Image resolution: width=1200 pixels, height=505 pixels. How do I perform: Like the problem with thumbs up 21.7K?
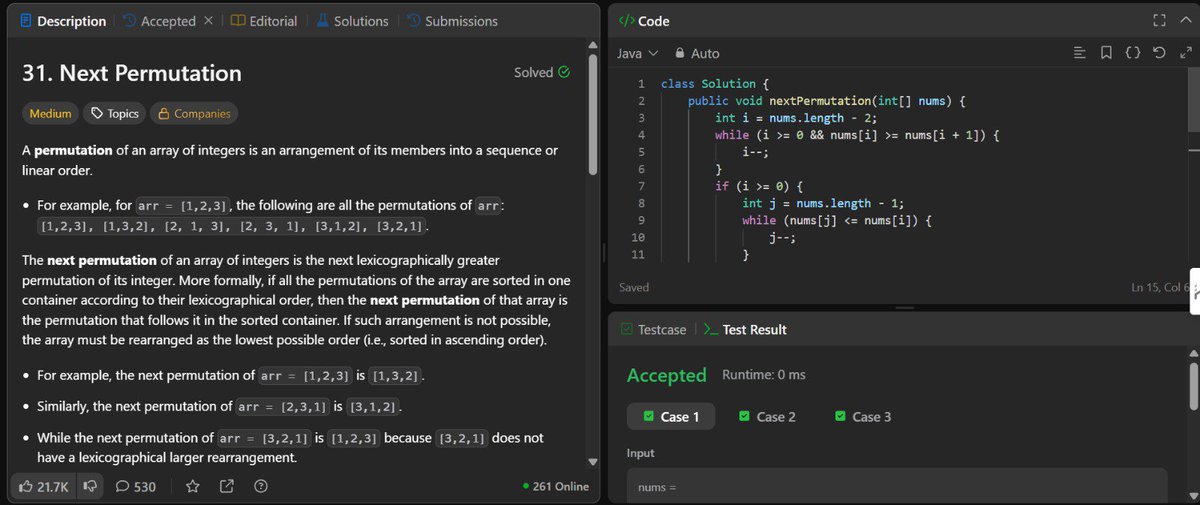pos(44,486)
